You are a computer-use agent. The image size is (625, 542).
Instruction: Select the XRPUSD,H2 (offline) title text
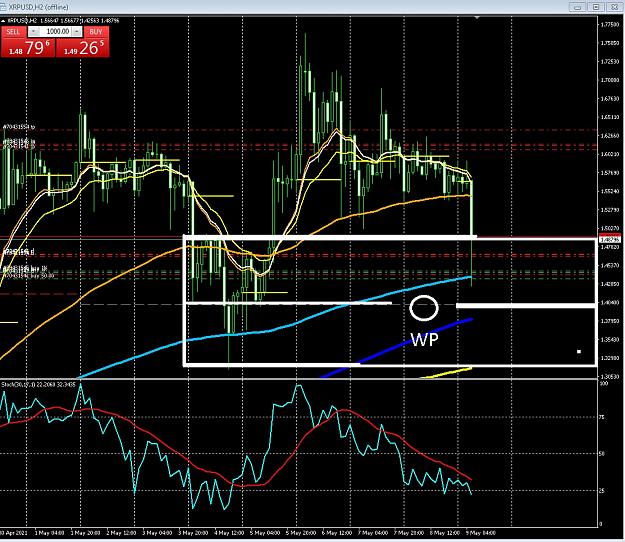coord(38,7)
